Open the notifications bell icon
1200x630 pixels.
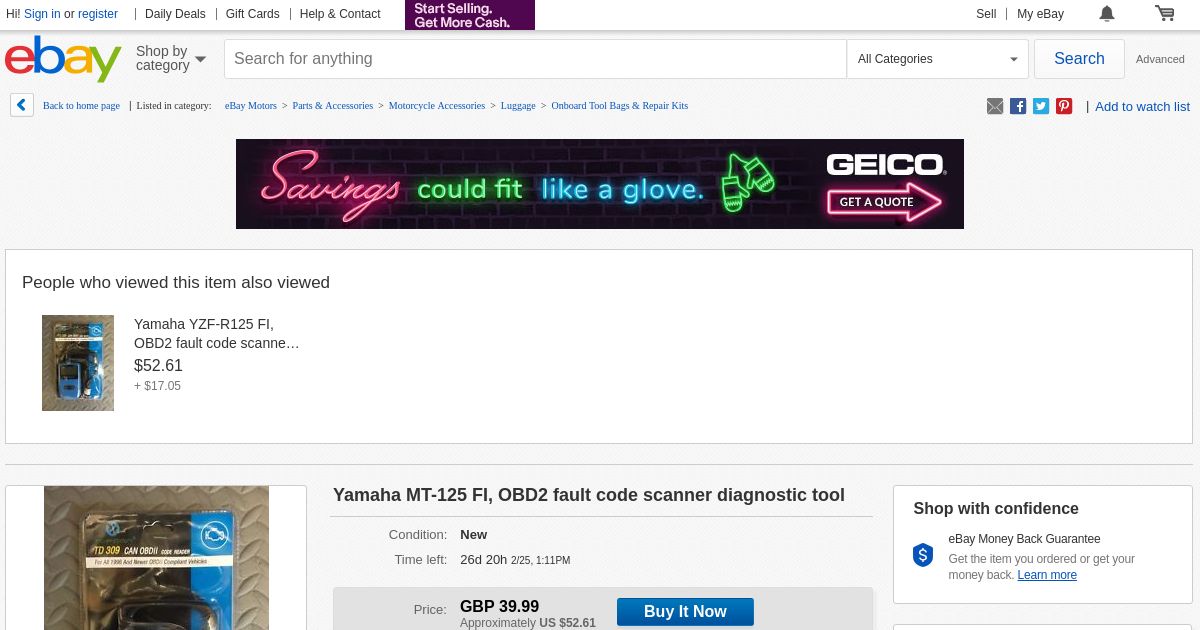pos(1107,14)
